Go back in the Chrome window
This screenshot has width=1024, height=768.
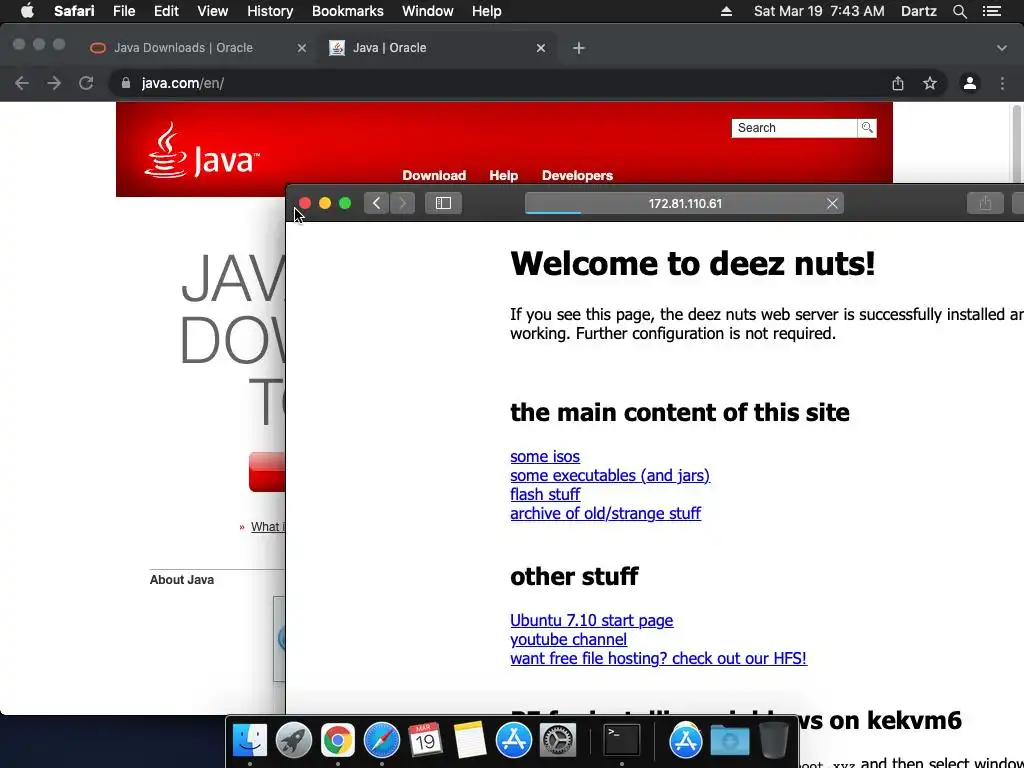(x=22, y=83)
